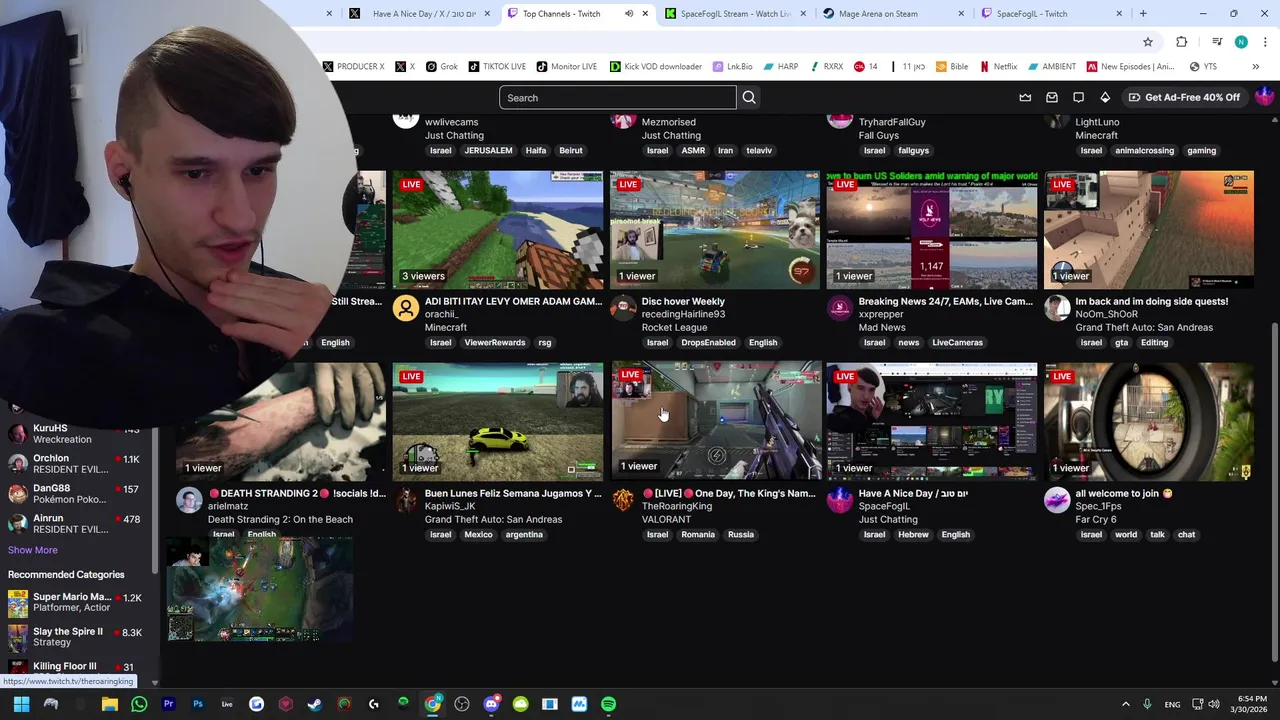Open the KapiwiS_JK channel name link
1280x720 pixels.
point(450,507)
